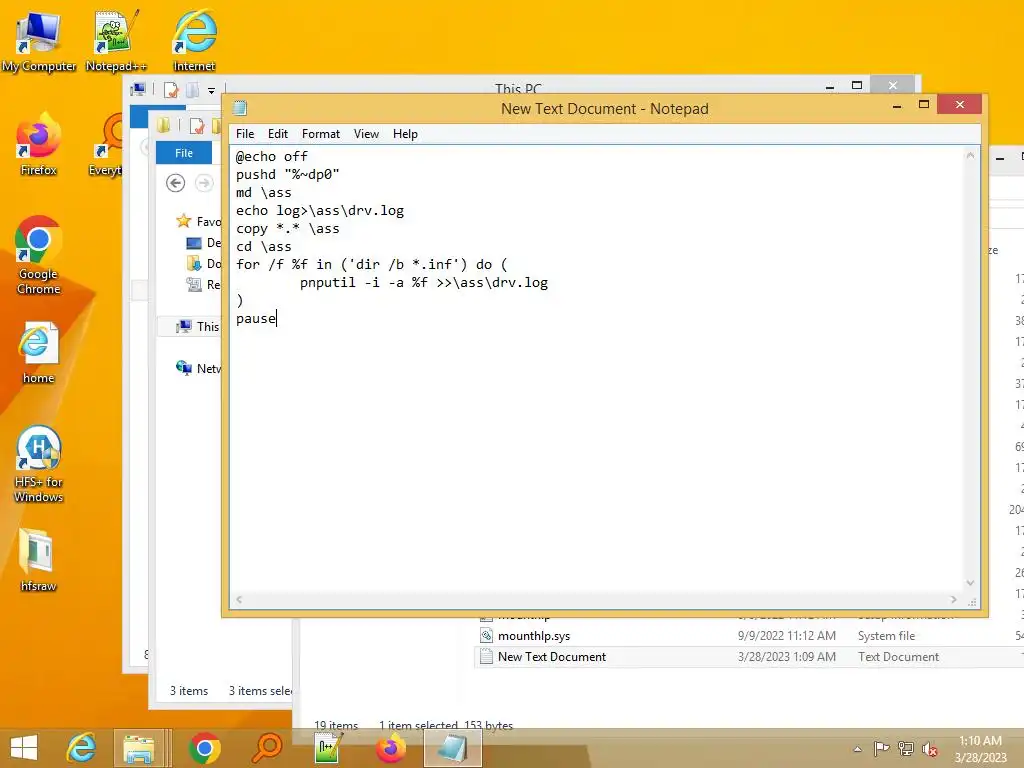Click folder icon in Explorer quick access toolbar
Screen dimensions: 1024x768
click(x=164, y=125)
